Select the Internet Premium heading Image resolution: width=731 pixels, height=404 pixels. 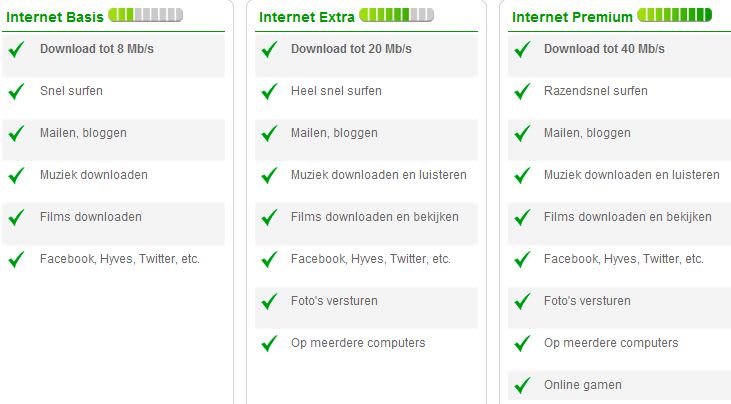point(572,16)
